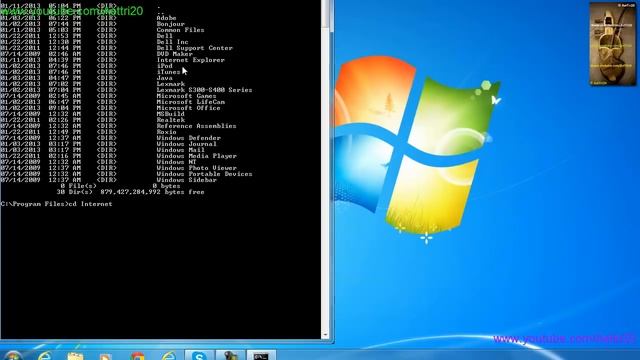The width and height of the screenshot is (640, 360).
Task: Click the 'Dell Support Center' directory entry
Action: point(195,48)
